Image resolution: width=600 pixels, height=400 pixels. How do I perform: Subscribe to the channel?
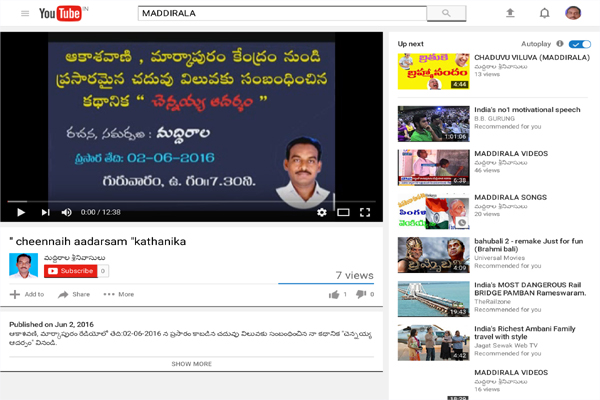(x=71, y=271)
